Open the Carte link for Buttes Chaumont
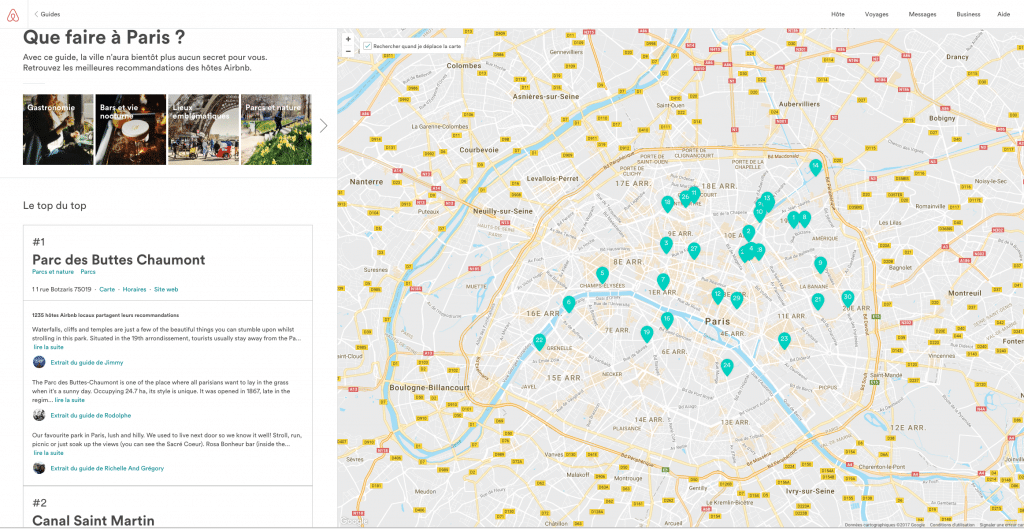This screenshot has width=1024, height=529. click(x=107, y=289)
